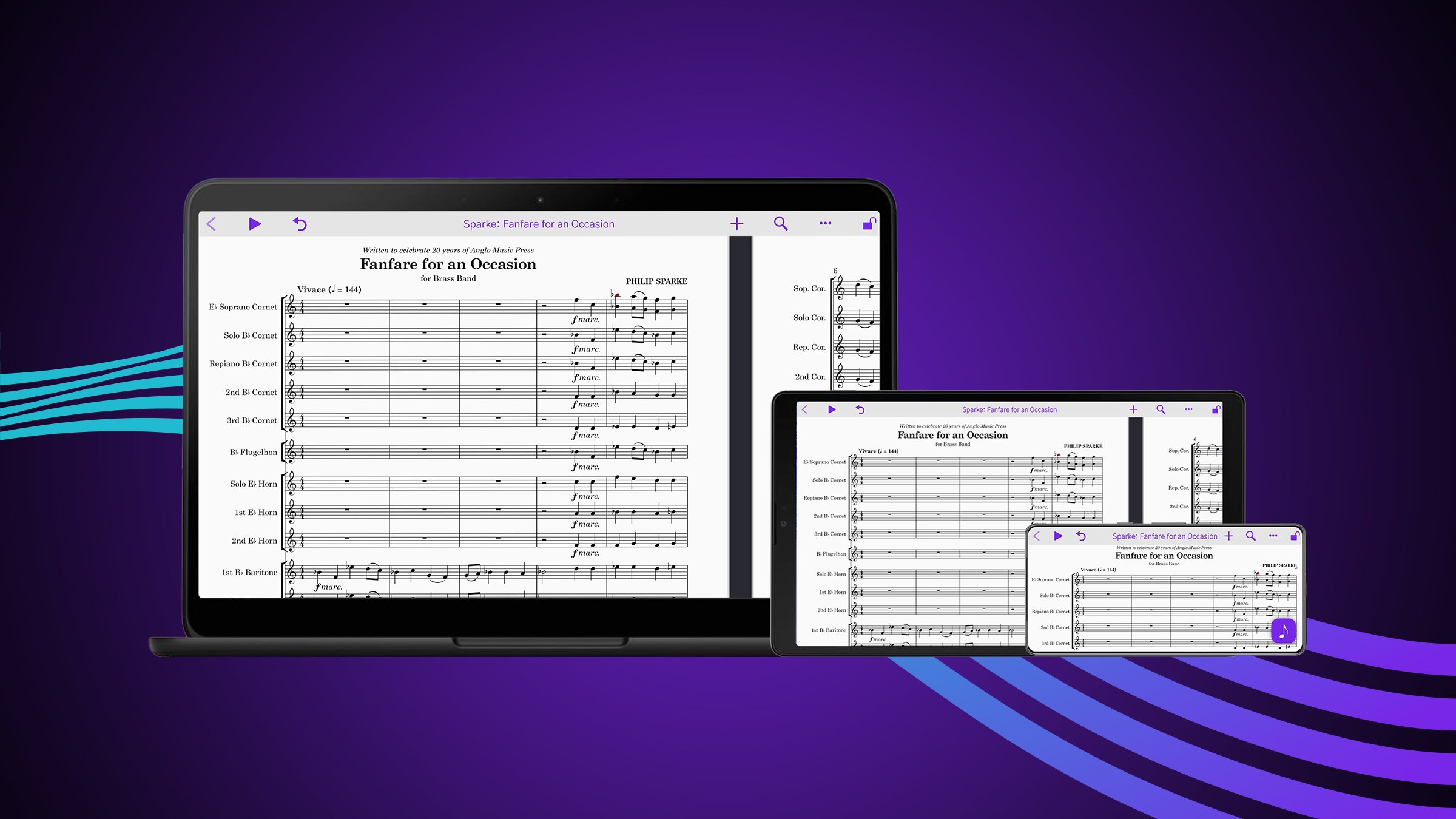This screenshot has height=819, width=1456.
Task: Click the dark page divider on laptop score
Action: 740,416
